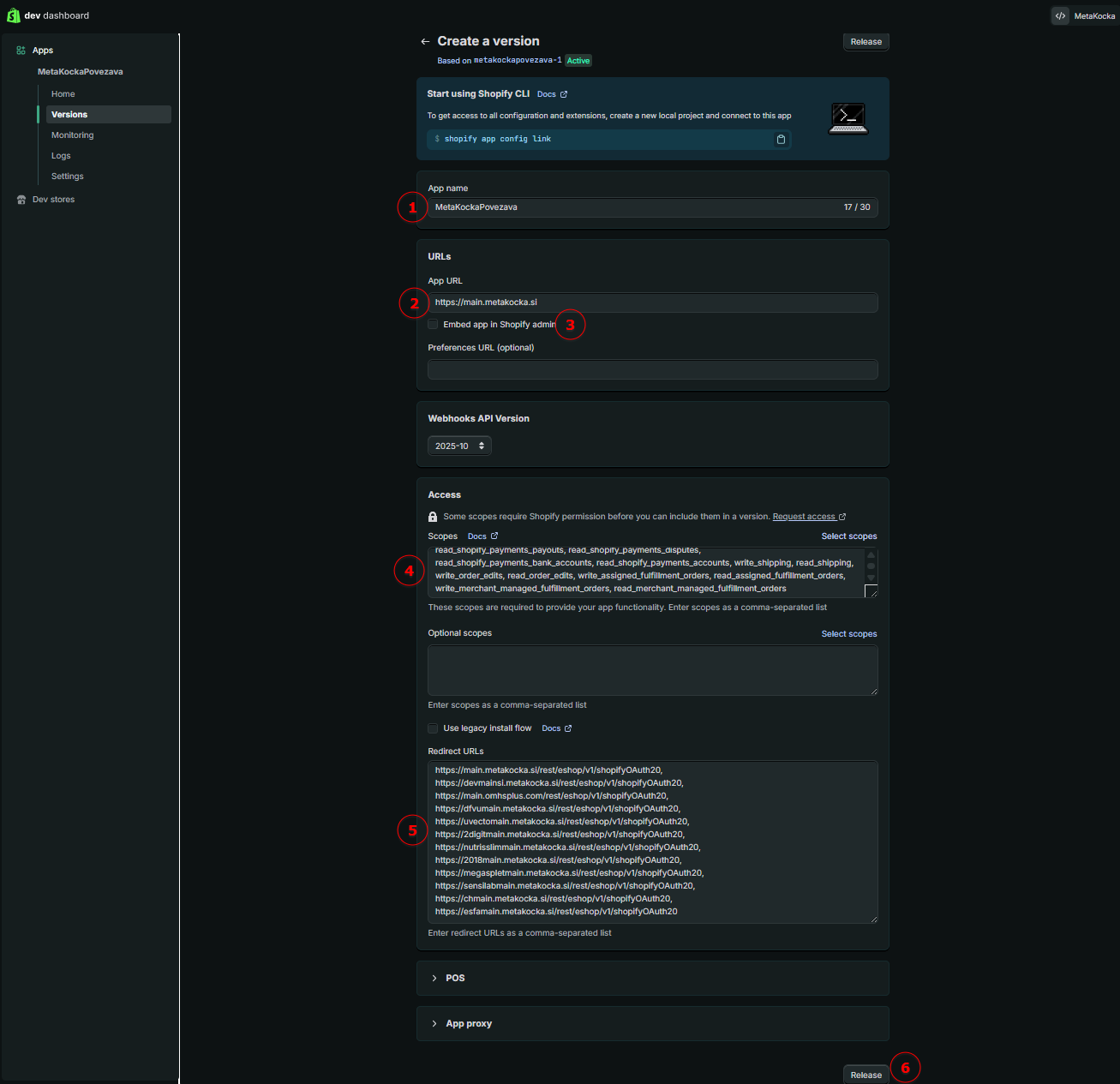Click the Preferences URL optional field
1120x1084 pixels.
click(x=652, y=369)
